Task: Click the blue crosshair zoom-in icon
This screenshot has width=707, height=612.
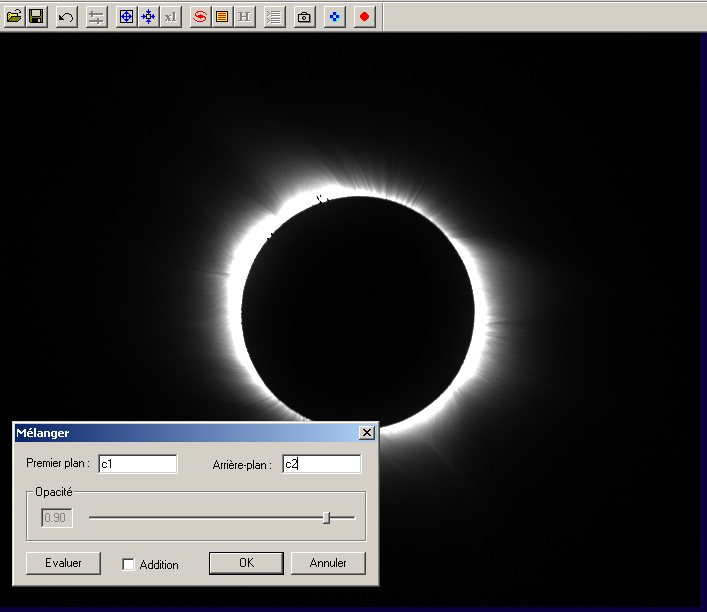Action: click(126, 17)
